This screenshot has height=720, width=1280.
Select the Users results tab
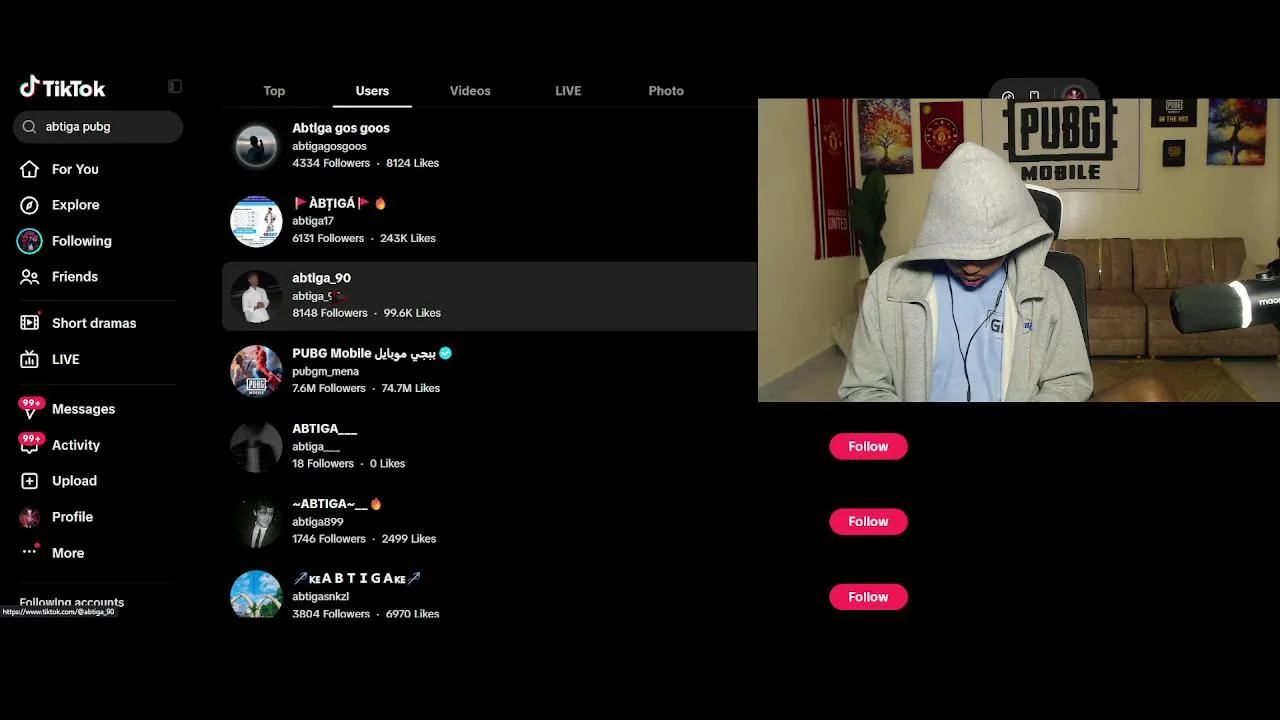[372, 91]
